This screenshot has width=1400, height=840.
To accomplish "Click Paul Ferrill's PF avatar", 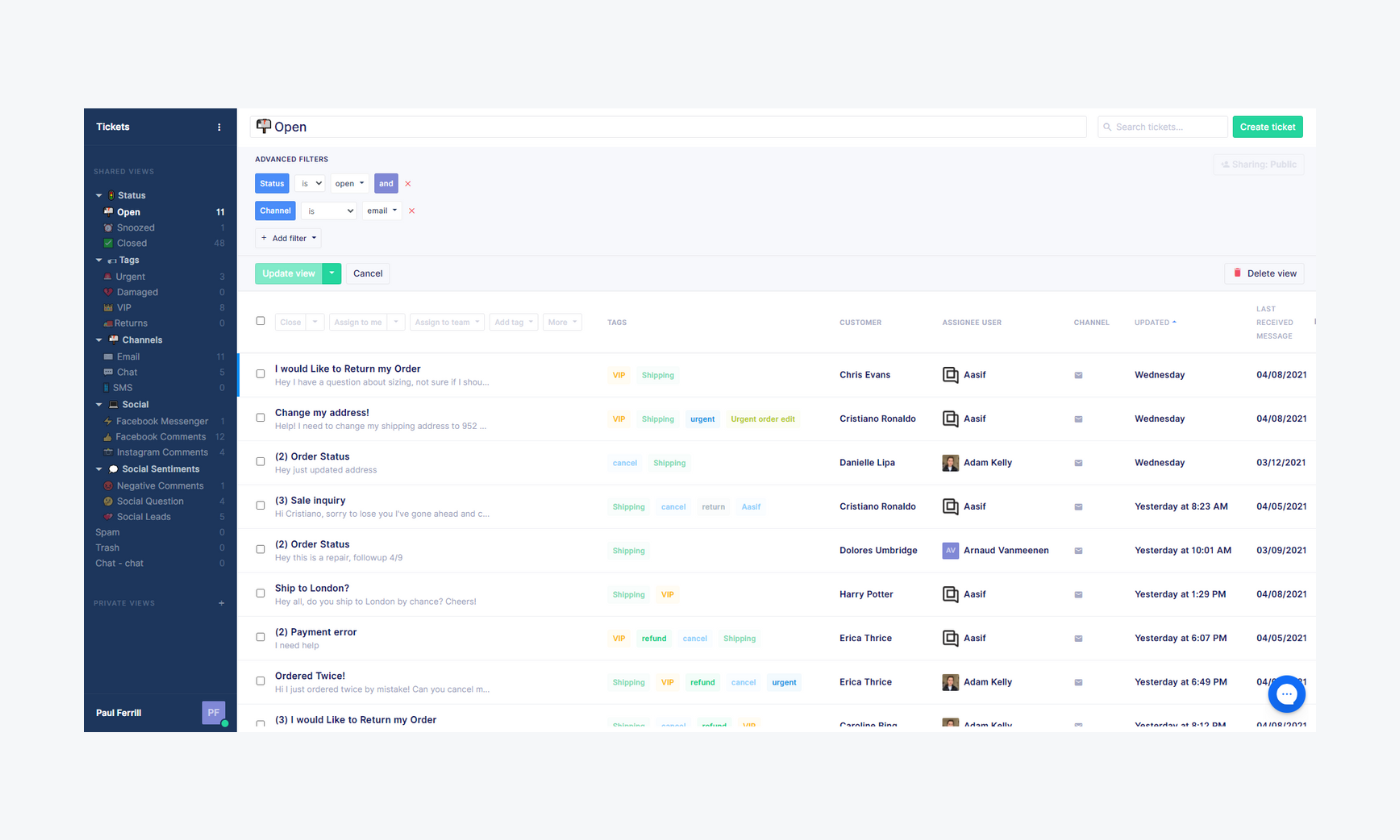I will coord(213,712).
